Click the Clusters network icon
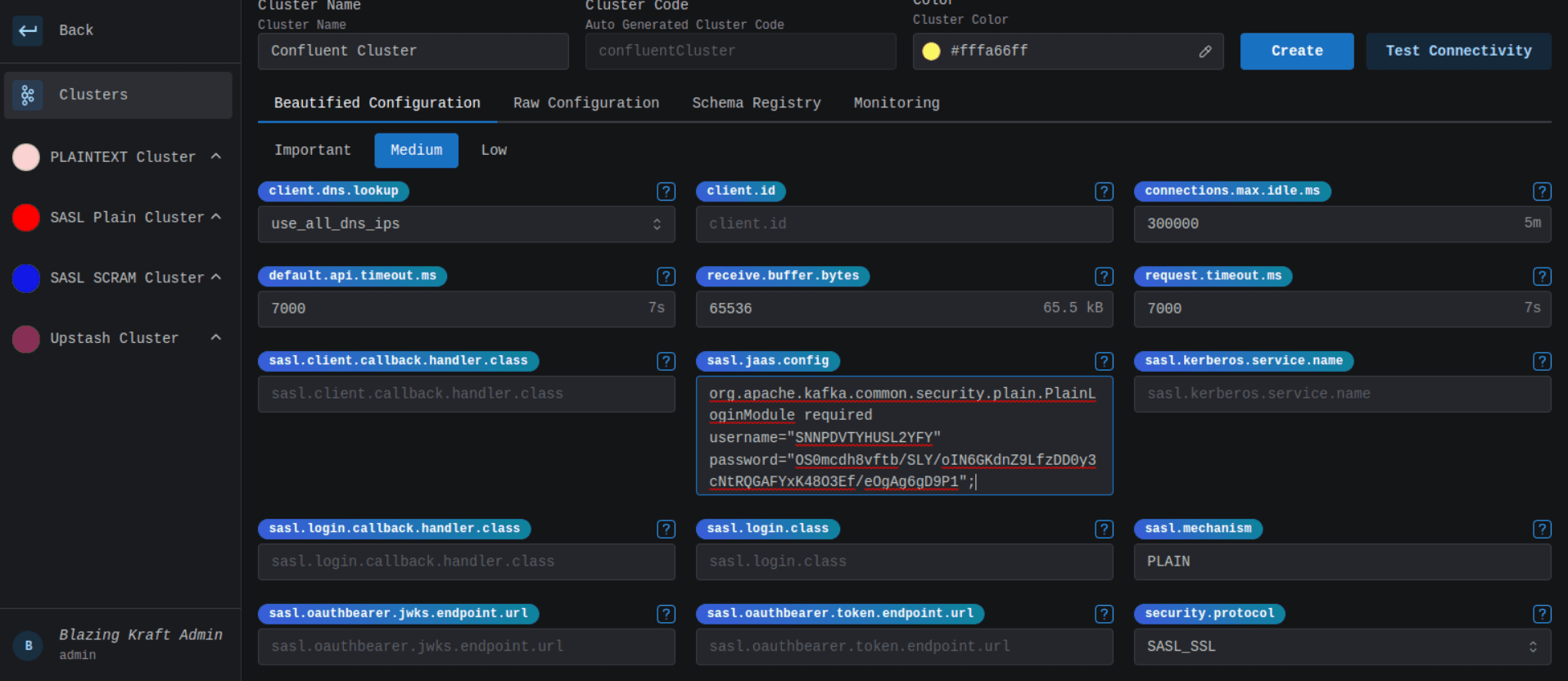The width and height of the screenshot is (1568, 681). pos(28,95)
